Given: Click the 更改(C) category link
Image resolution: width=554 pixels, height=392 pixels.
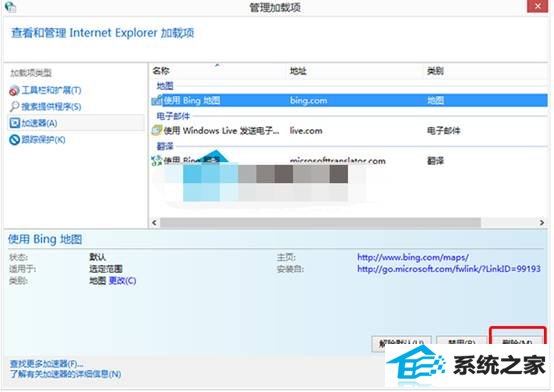Looking at the screenshot, I should coord(122,281).
